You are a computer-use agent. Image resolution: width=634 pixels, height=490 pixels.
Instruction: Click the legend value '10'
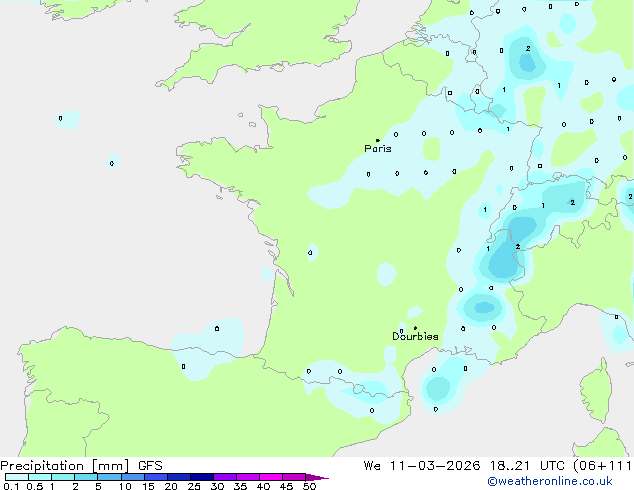pos(125,486)
